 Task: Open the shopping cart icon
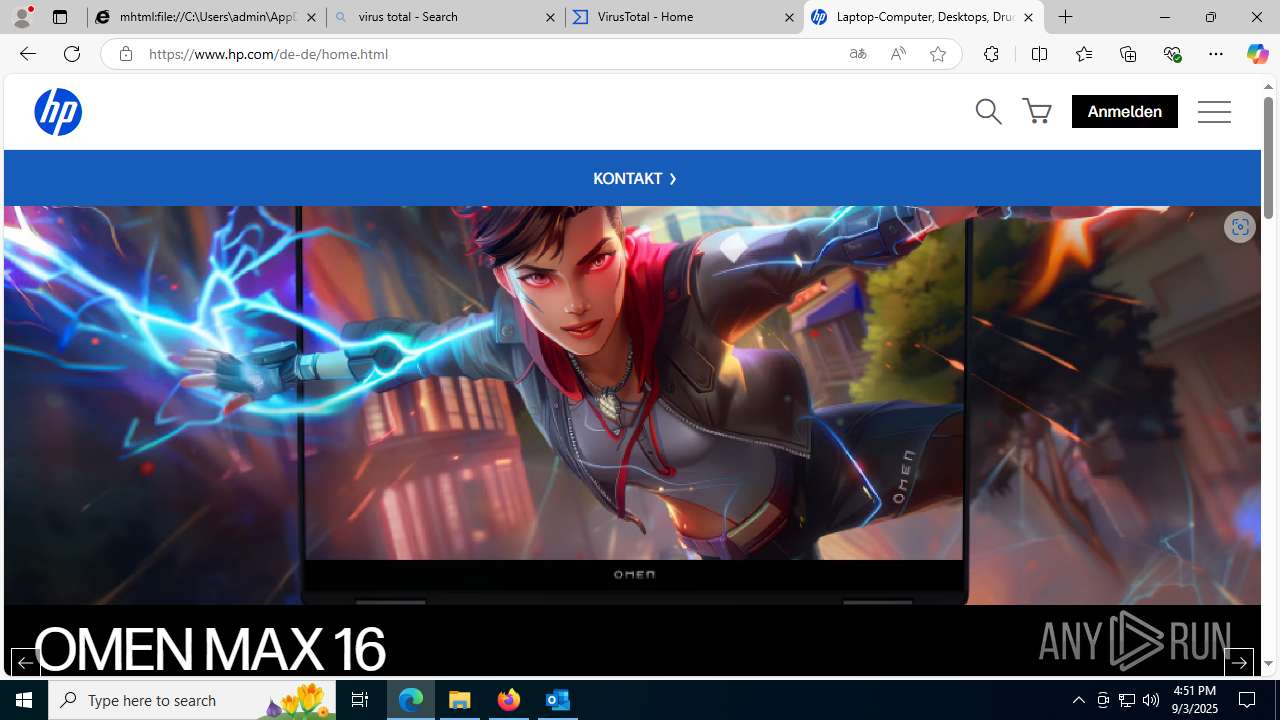click(1037, 111)
